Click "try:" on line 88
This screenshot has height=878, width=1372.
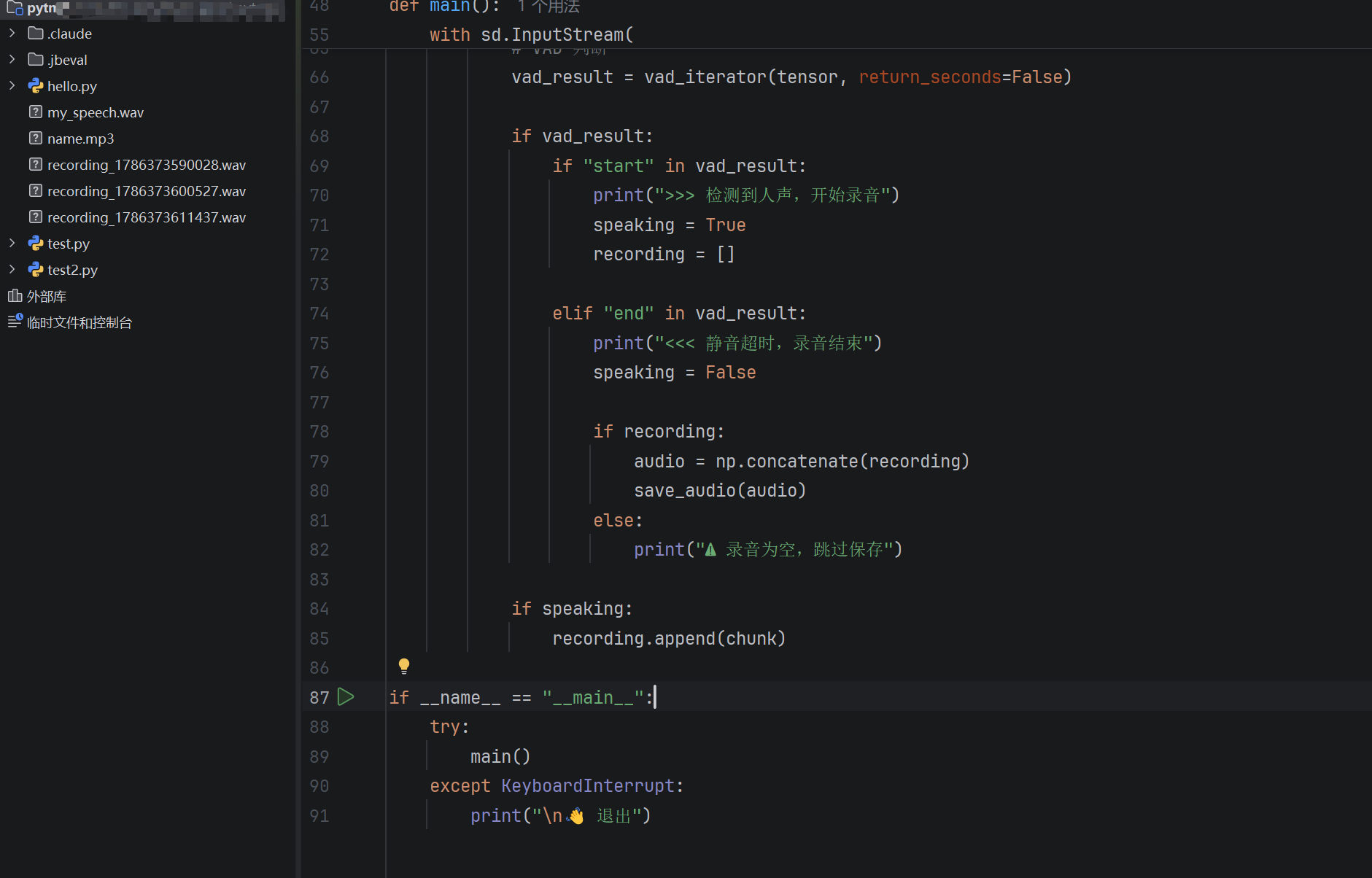click(x=449, y=727)
